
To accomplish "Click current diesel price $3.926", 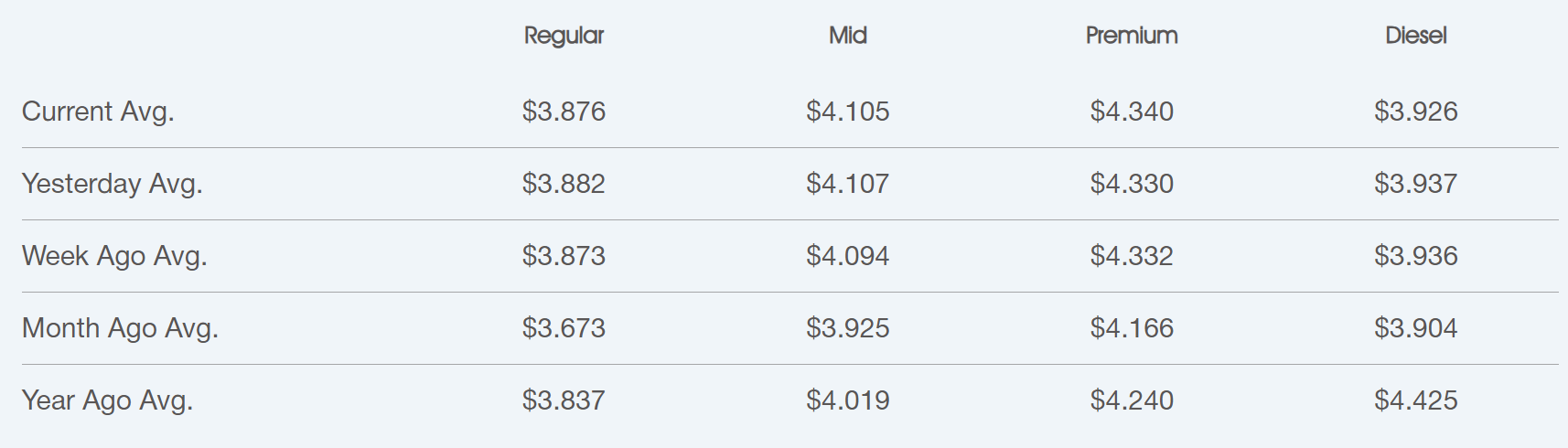I will (x=1416, y=112).
